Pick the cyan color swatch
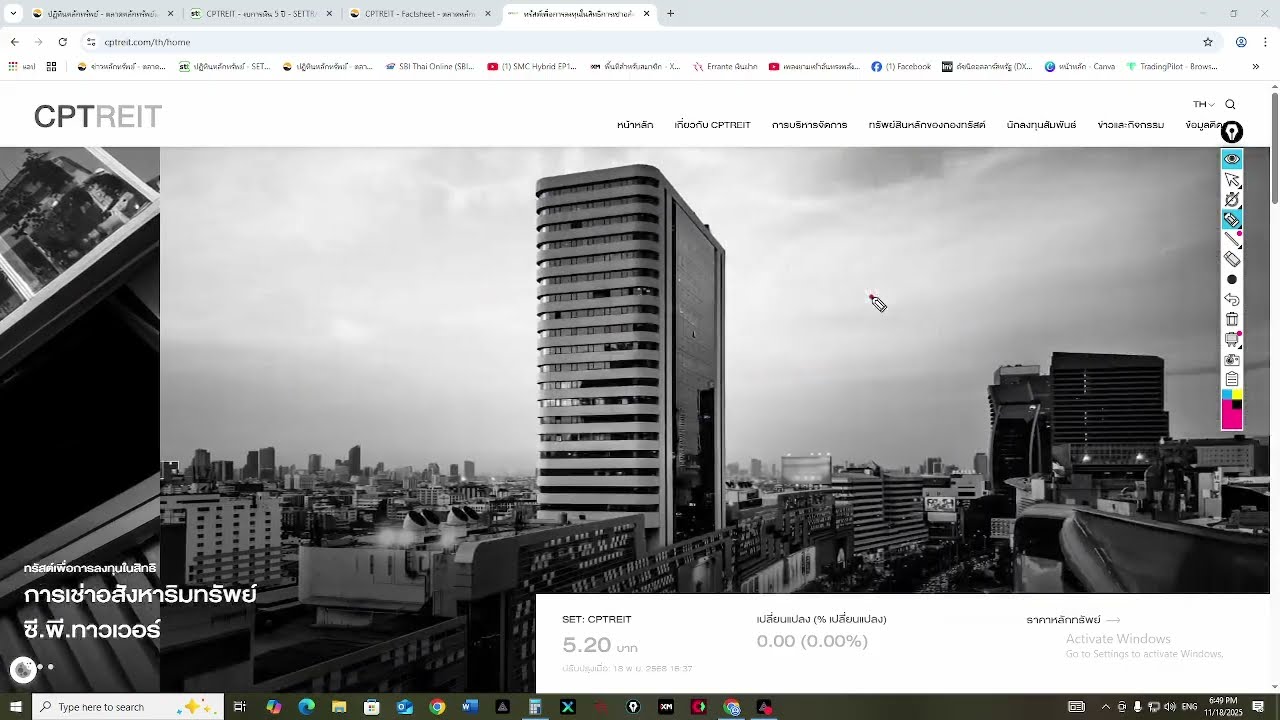 click(x=1227, y=395)
